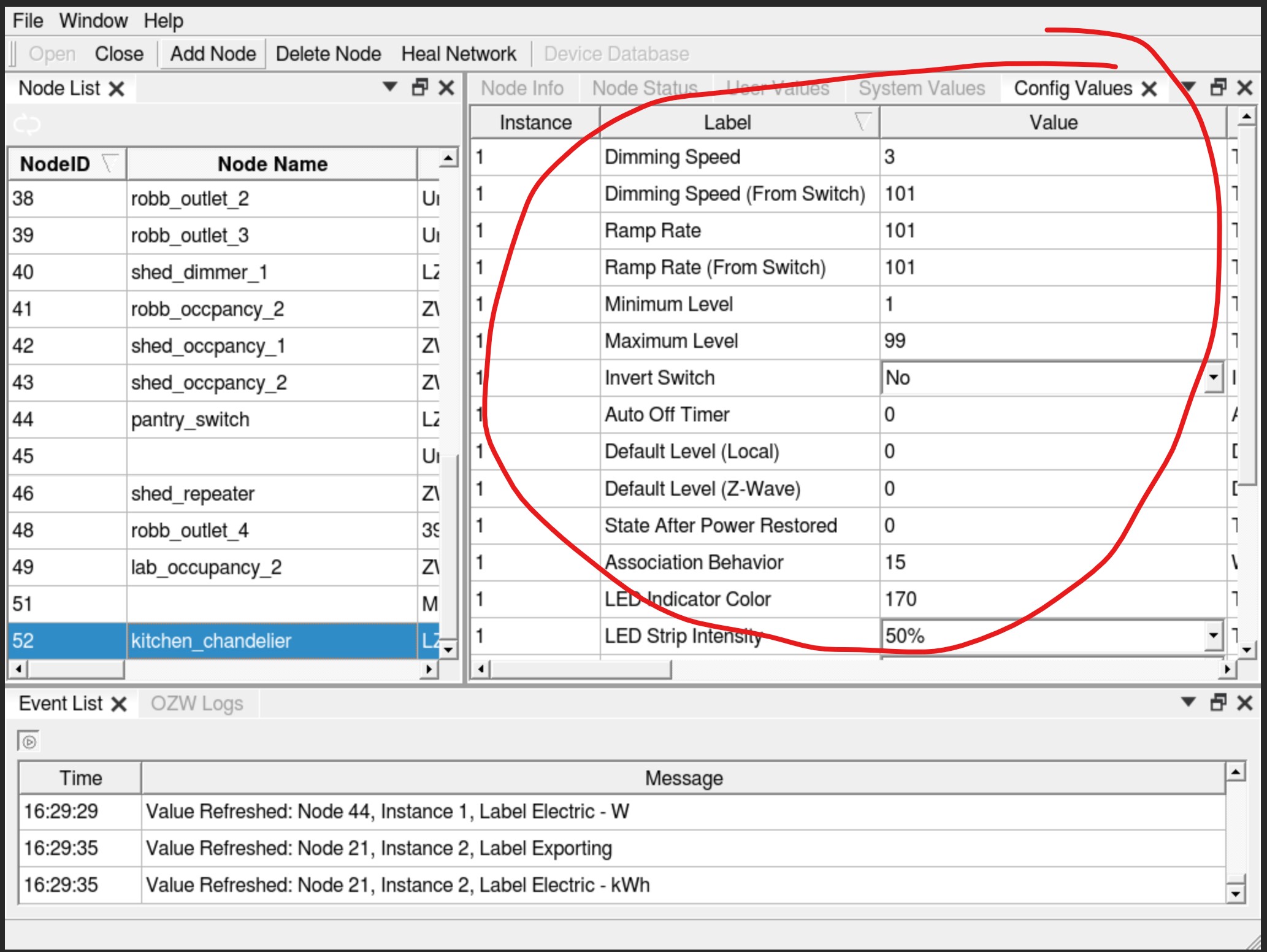Open the Window menu
Screen dimensions: 1267x952
coord(93,21)
